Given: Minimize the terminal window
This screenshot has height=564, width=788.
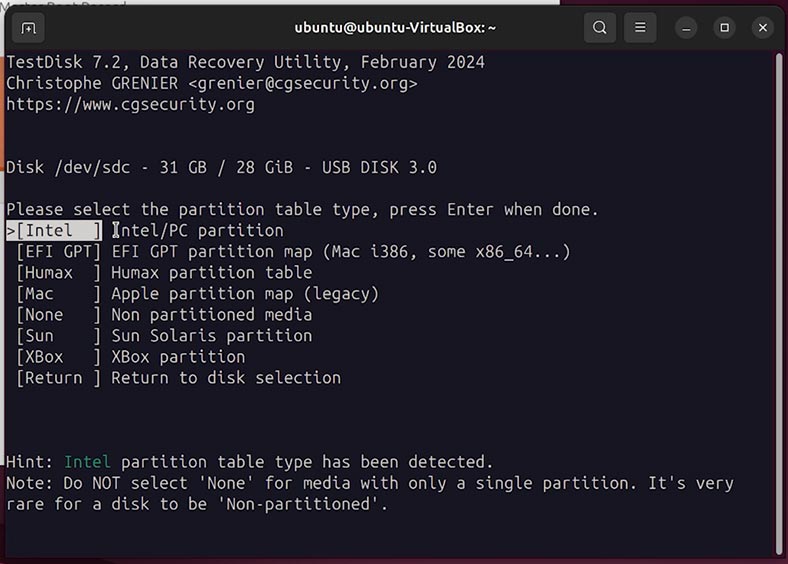Looking at the screenshot, I should click(686, 28).
